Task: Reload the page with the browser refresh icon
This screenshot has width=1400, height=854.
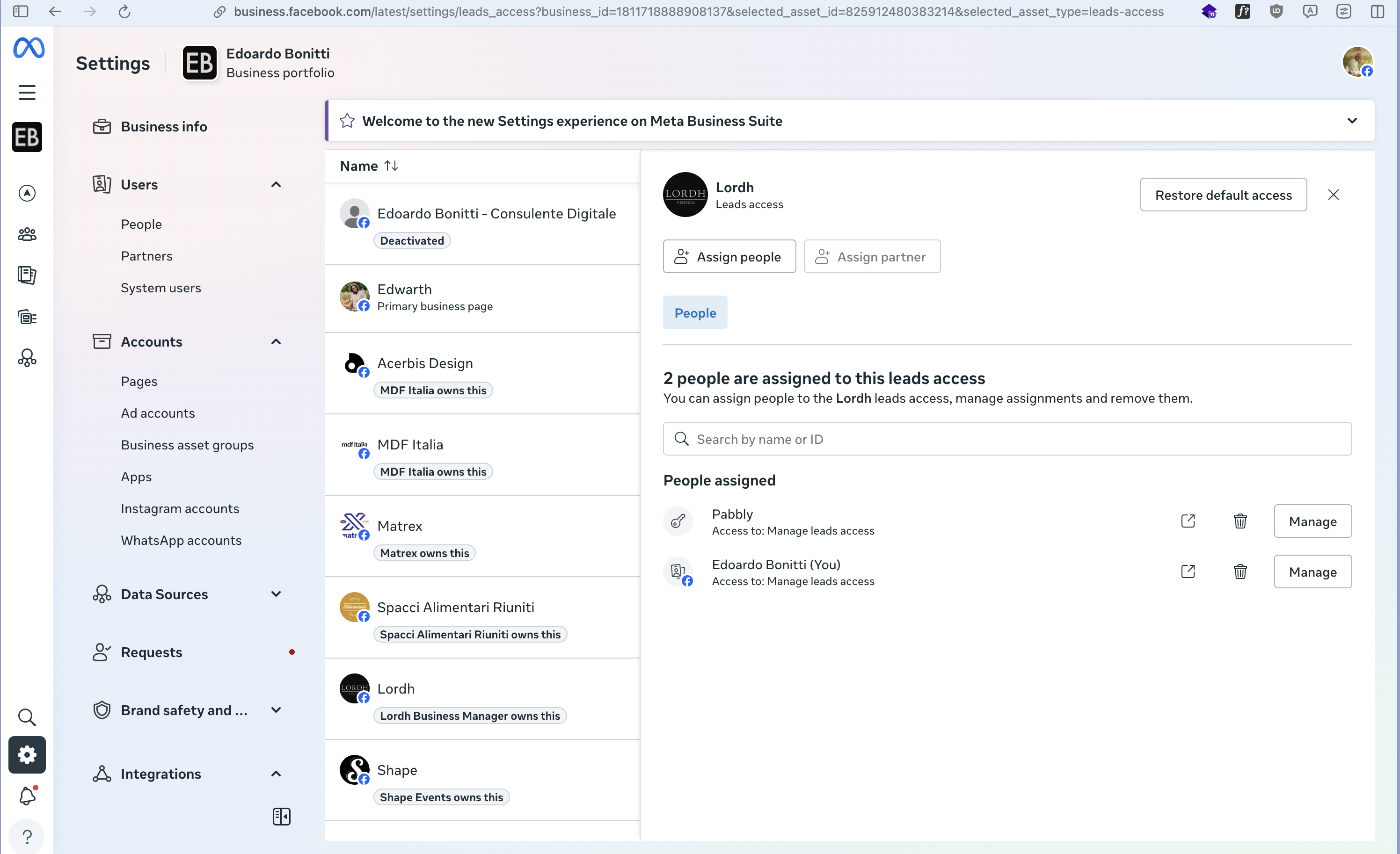Action: (x=124, y=11)
